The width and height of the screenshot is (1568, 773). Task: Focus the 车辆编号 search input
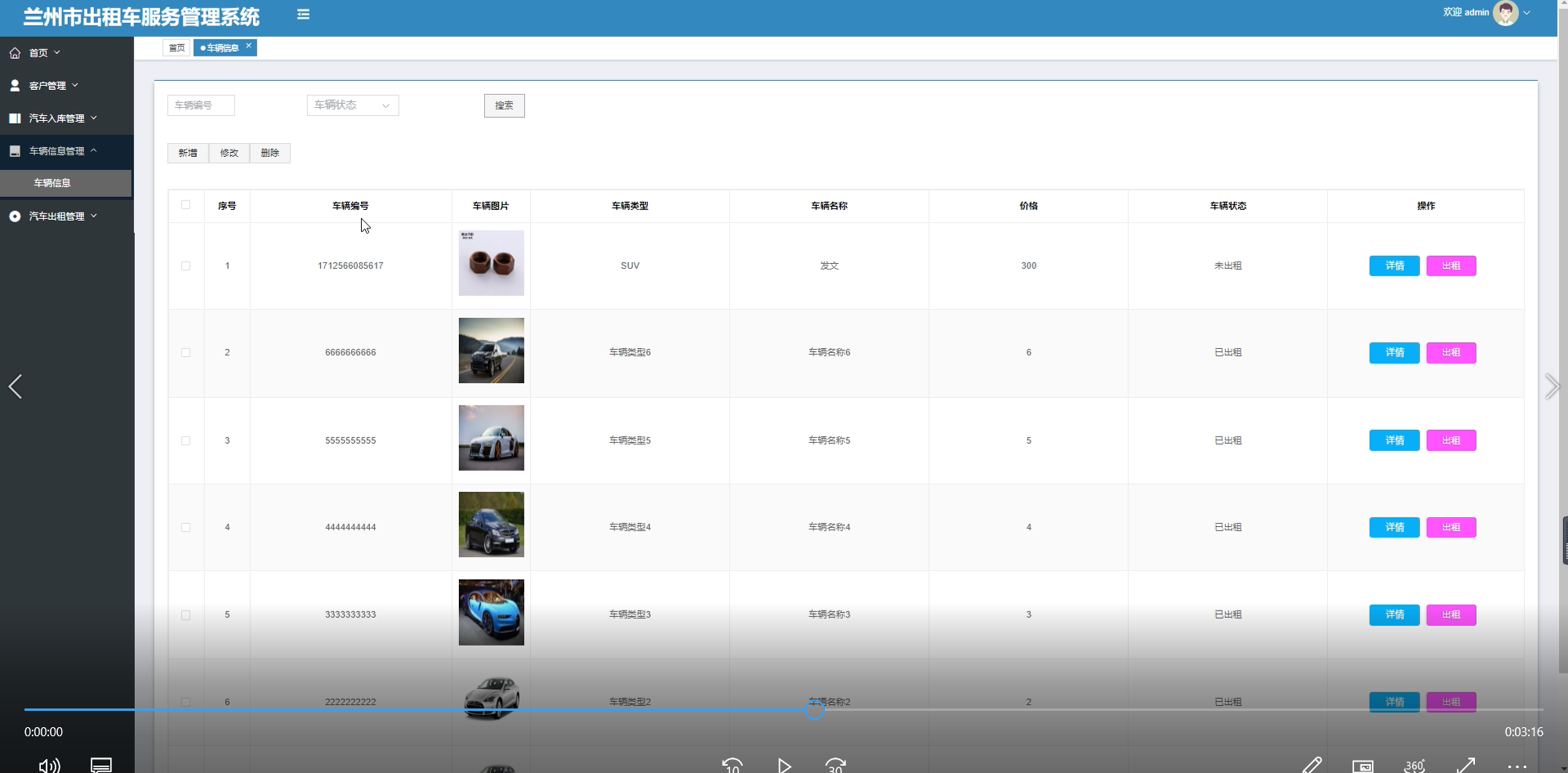pos(201,105)
